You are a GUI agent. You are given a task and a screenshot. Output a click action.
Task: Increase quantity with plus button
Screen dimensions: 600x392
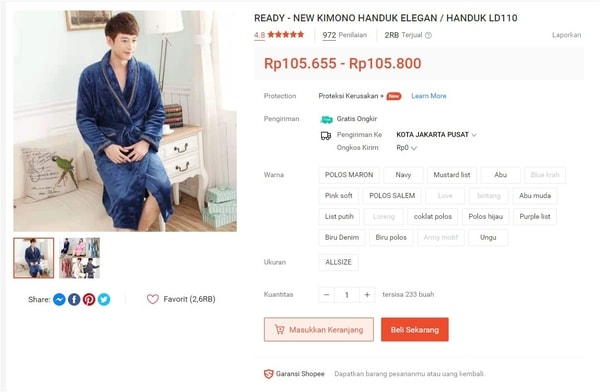click(x=367, y=295)
